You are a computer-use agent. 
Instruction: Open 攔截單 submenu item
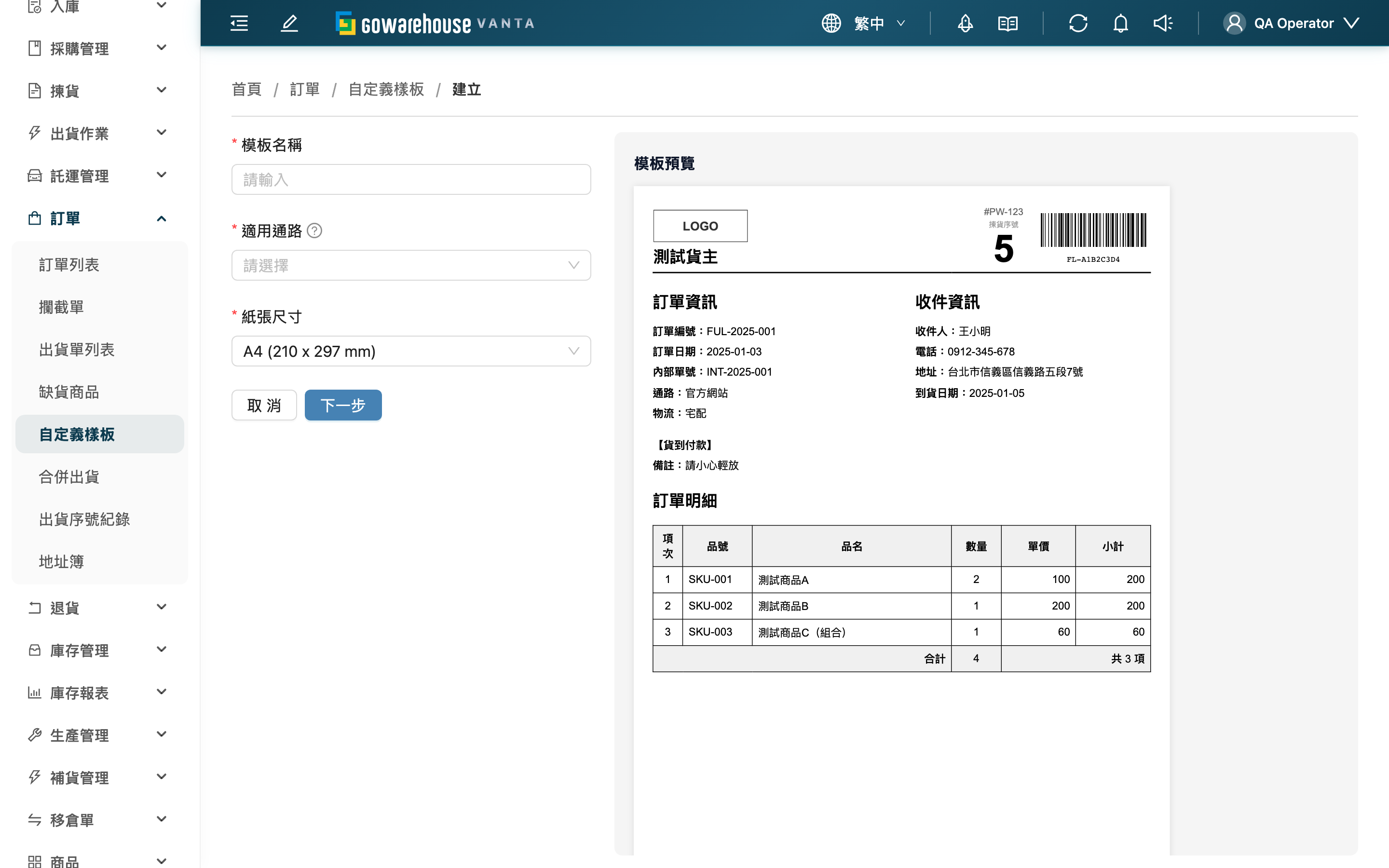pyautogui.click(x=100, y=307)
